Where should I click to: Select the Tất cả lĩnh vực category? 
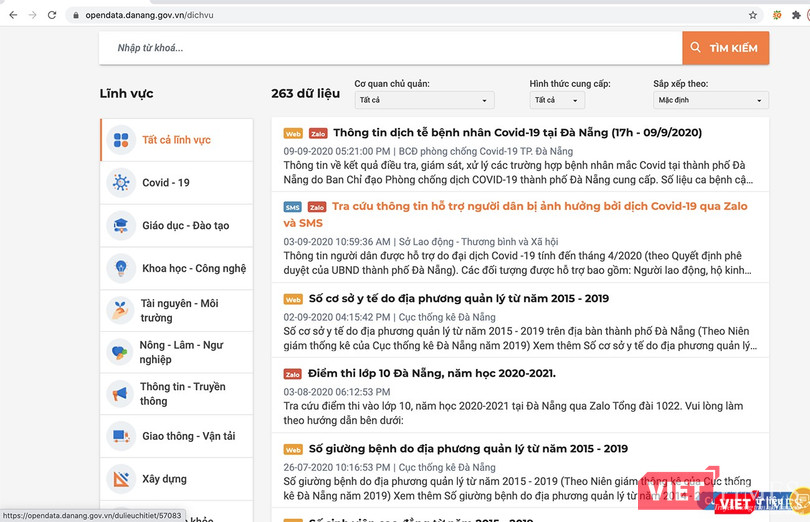(176, 140)
